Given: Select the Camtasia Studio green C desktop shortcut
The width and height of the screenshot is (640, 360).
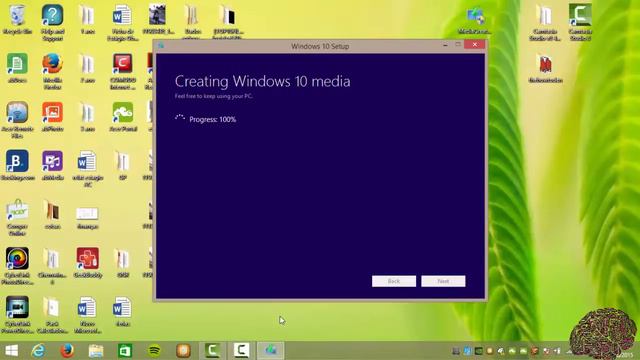Looking at the screenshot, I should pyautogui.click(x=580, y=22).
